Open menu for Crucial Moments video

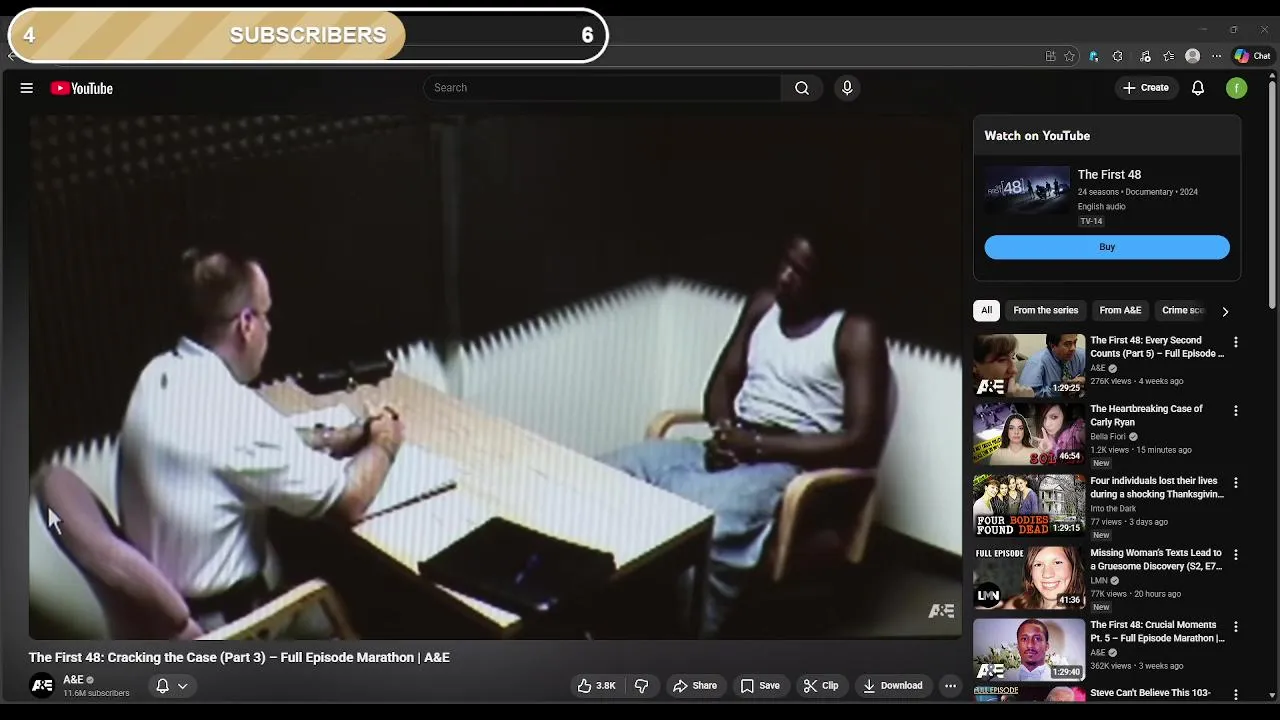click(x=1236, y=627)
